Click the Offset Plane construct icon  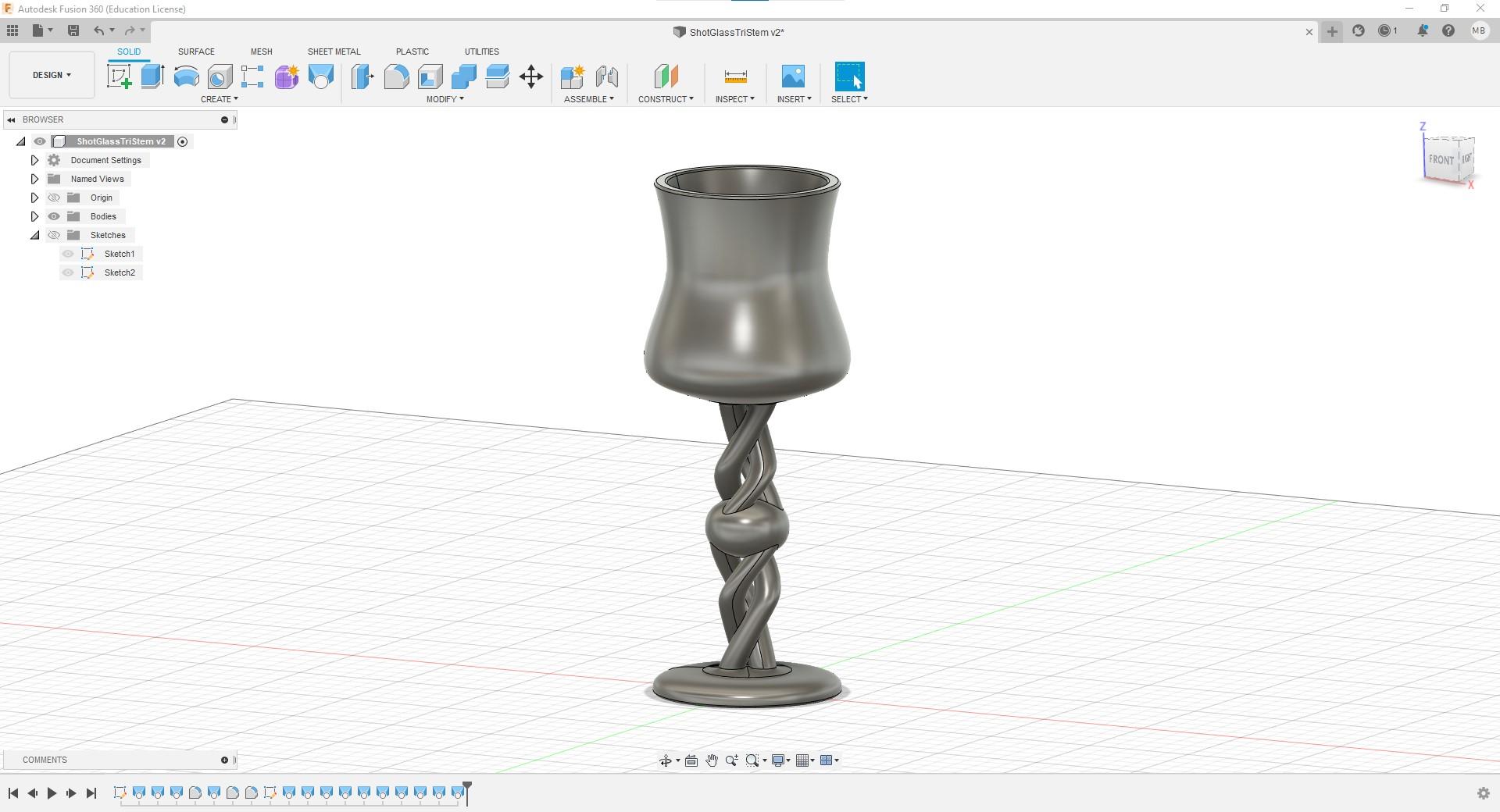(x=666, y=77)
